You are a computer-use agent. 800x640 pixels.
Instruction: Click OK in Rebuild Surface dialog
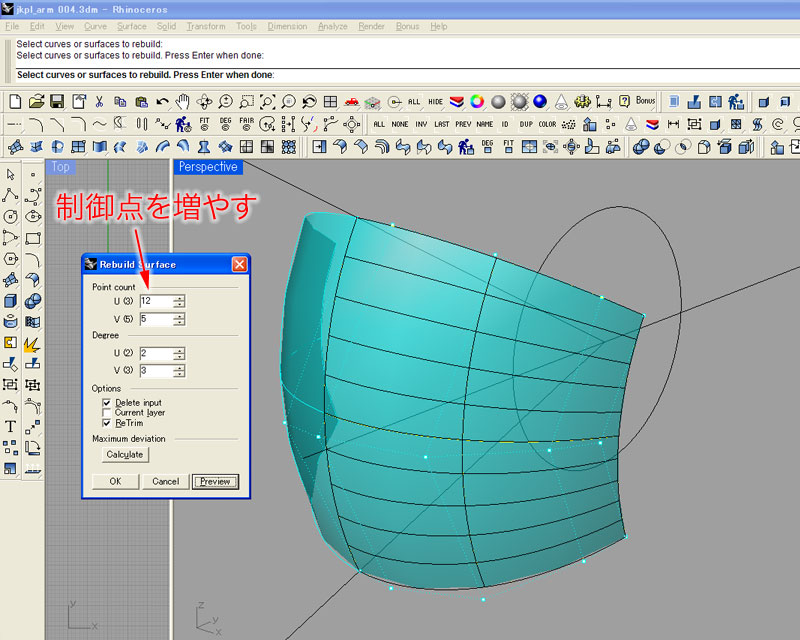coord(115,481)
